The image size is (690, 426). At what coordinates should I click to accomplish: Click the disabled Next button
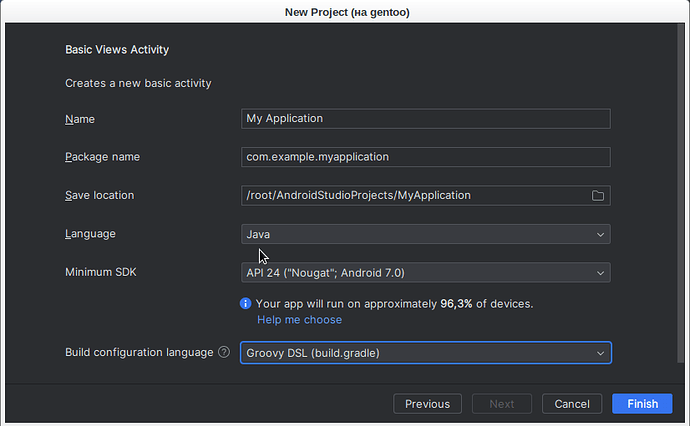pos(502,404)
